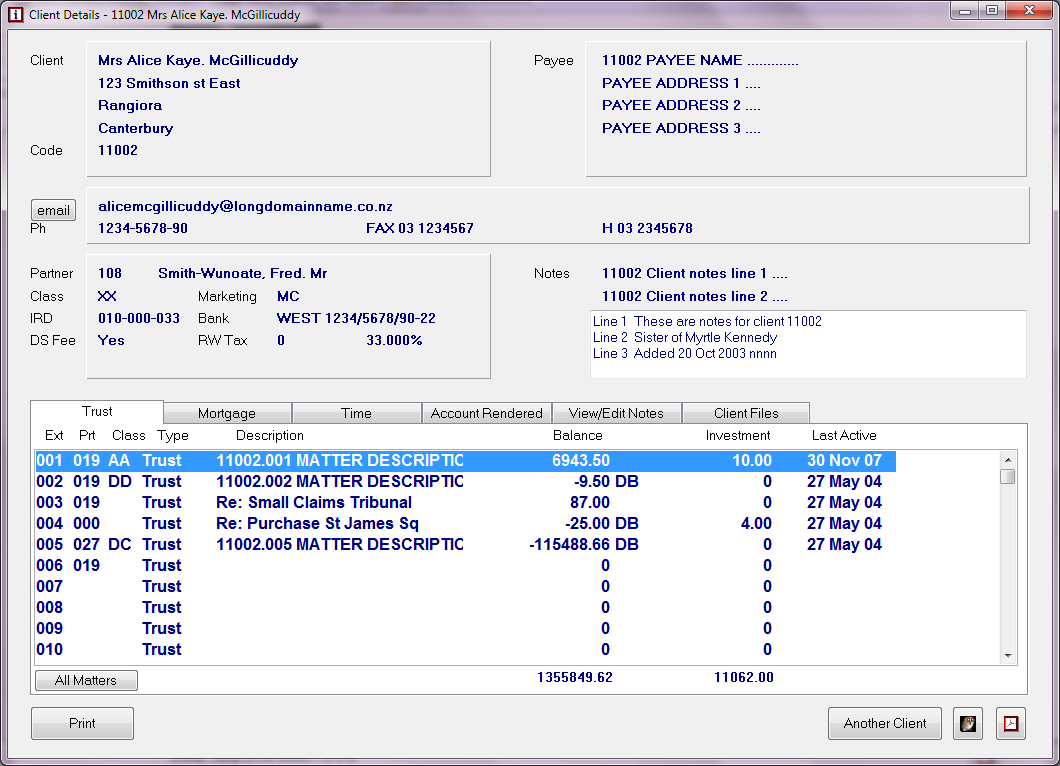Open the Time tab
The width and height of the screenshot is (1060, 766).
point(356,413)
